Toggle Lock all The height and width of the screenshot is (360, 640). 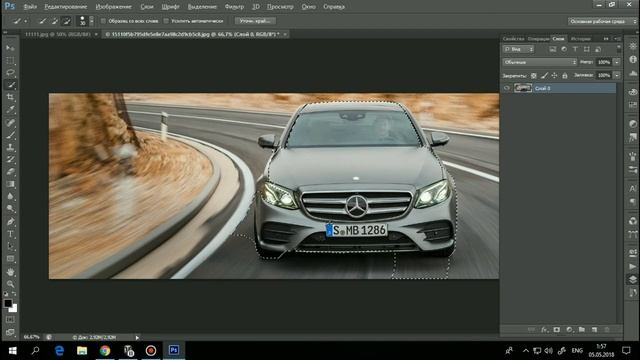point(565,76)
